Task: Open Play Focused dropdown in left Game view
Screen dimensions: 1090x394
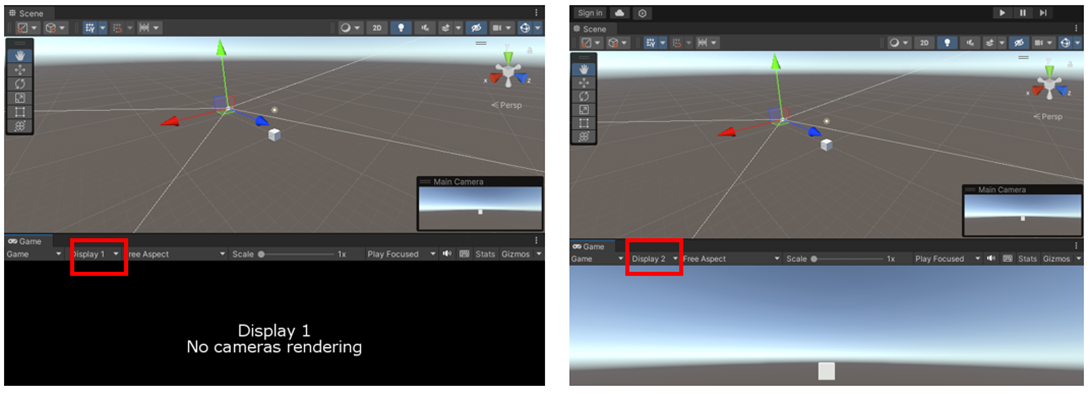Action: [402, 254]
